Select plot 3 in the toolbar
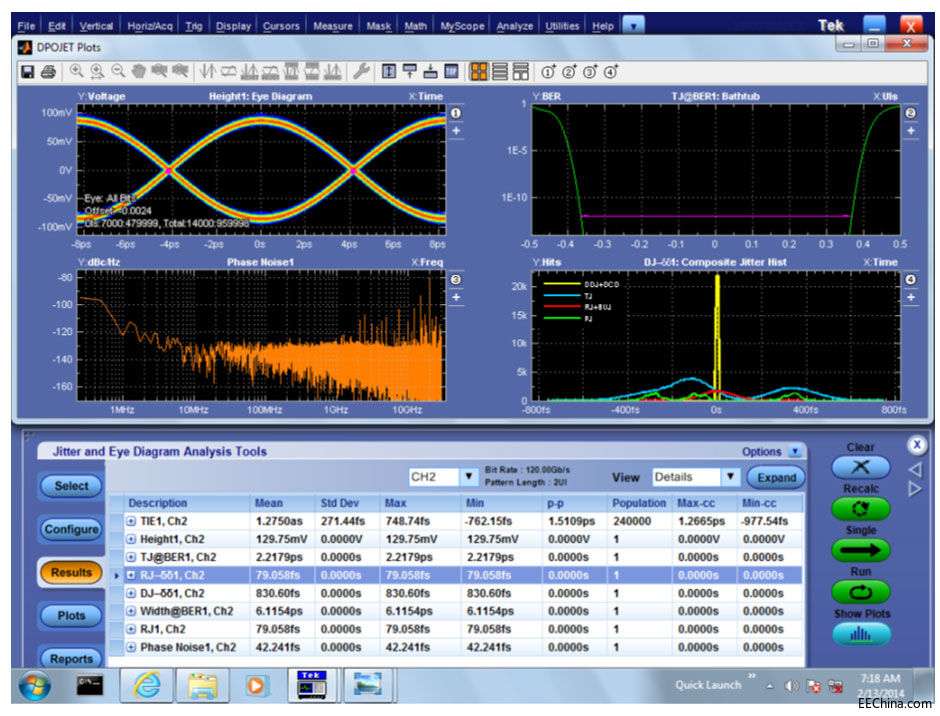940x716 pixels. pos(590,72)
